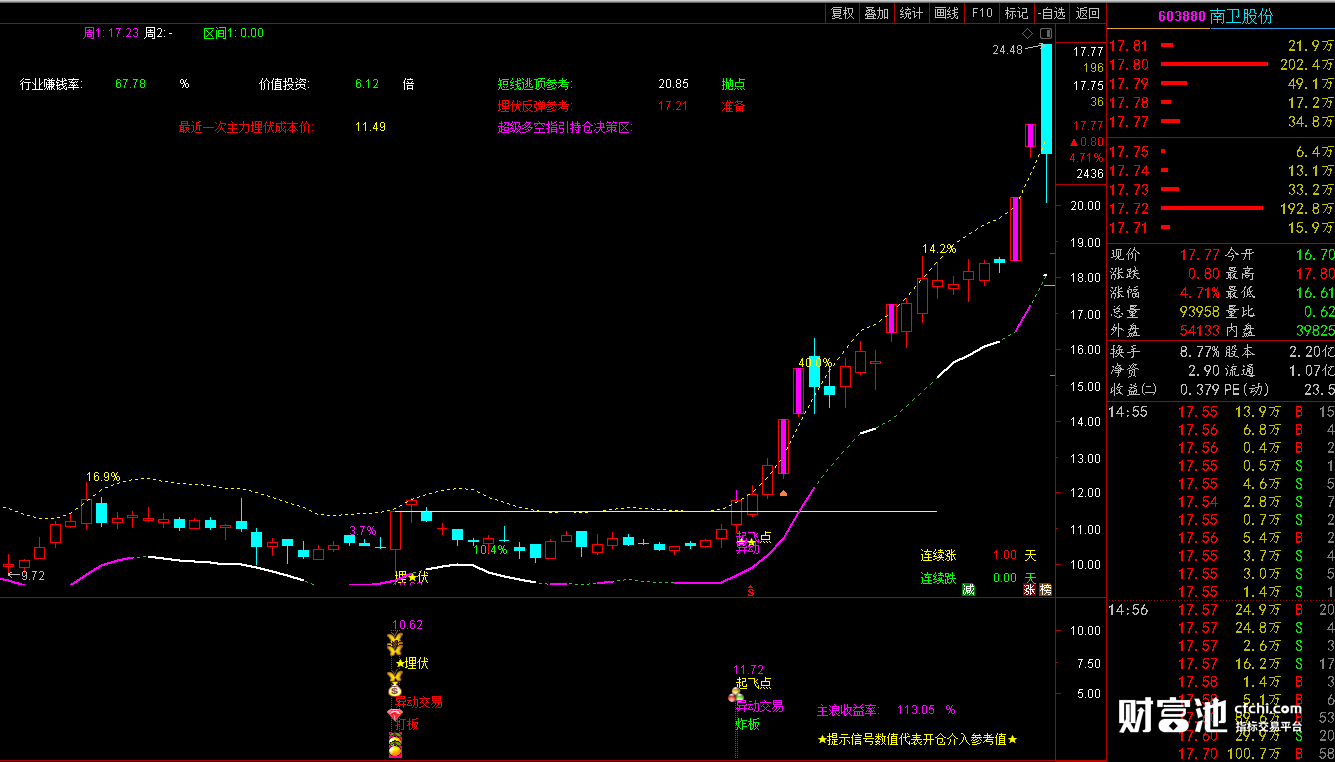Click the 3.7% marker on the chart
The width and height of the screenshot is (1335, 762).
(x=362, y=530)
